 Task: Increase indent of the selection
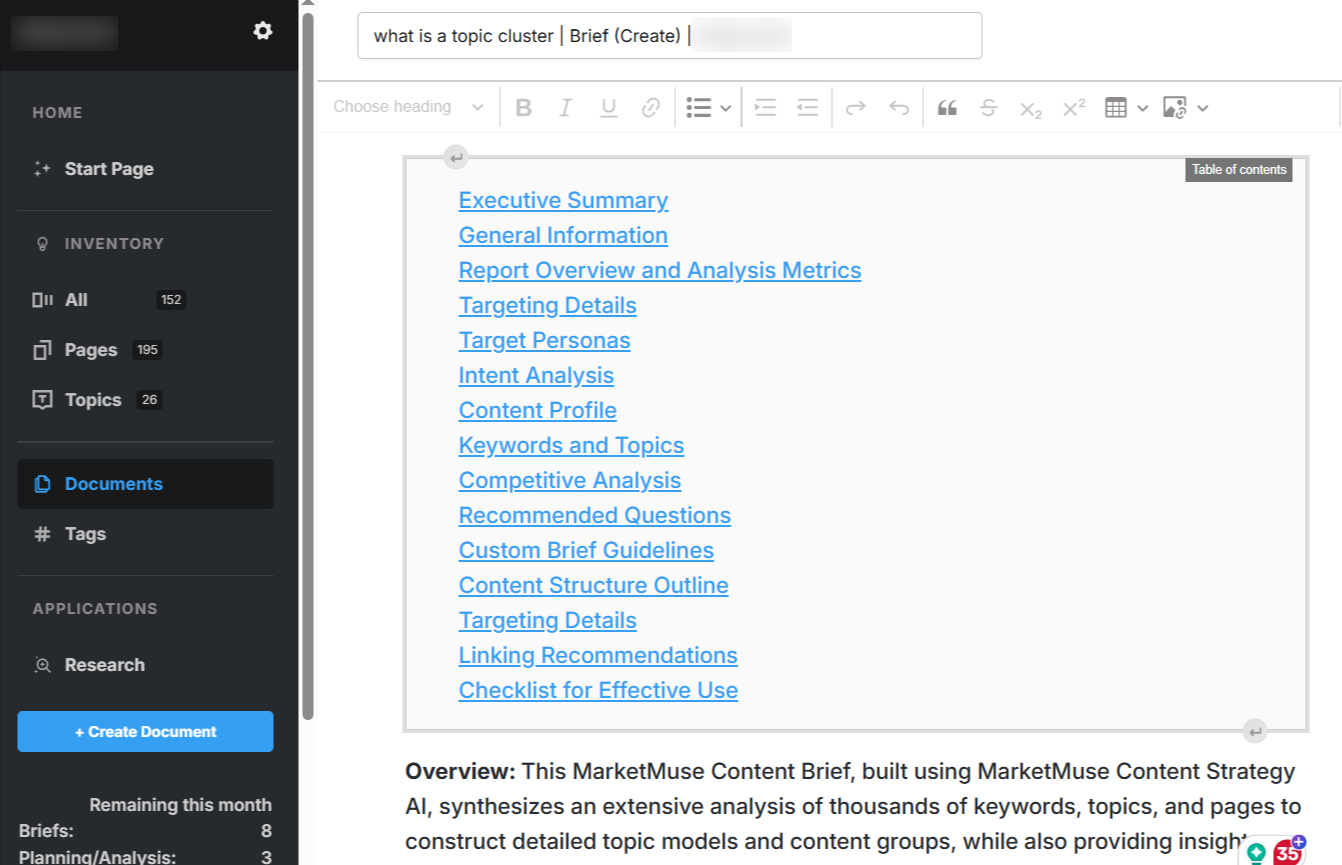coord(765,108)
